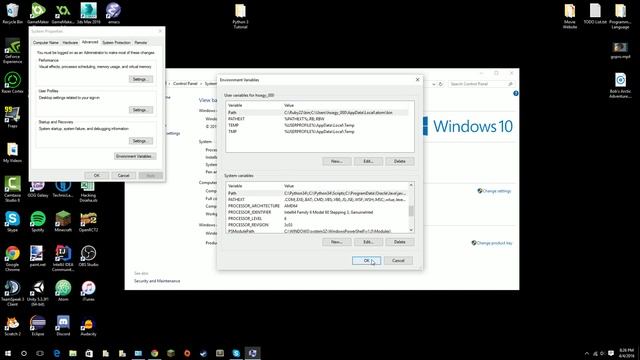Open GeForce Experience desktop icon
Image resolution: width=640 pixels, height=360 pixels.
click(13, 51)
